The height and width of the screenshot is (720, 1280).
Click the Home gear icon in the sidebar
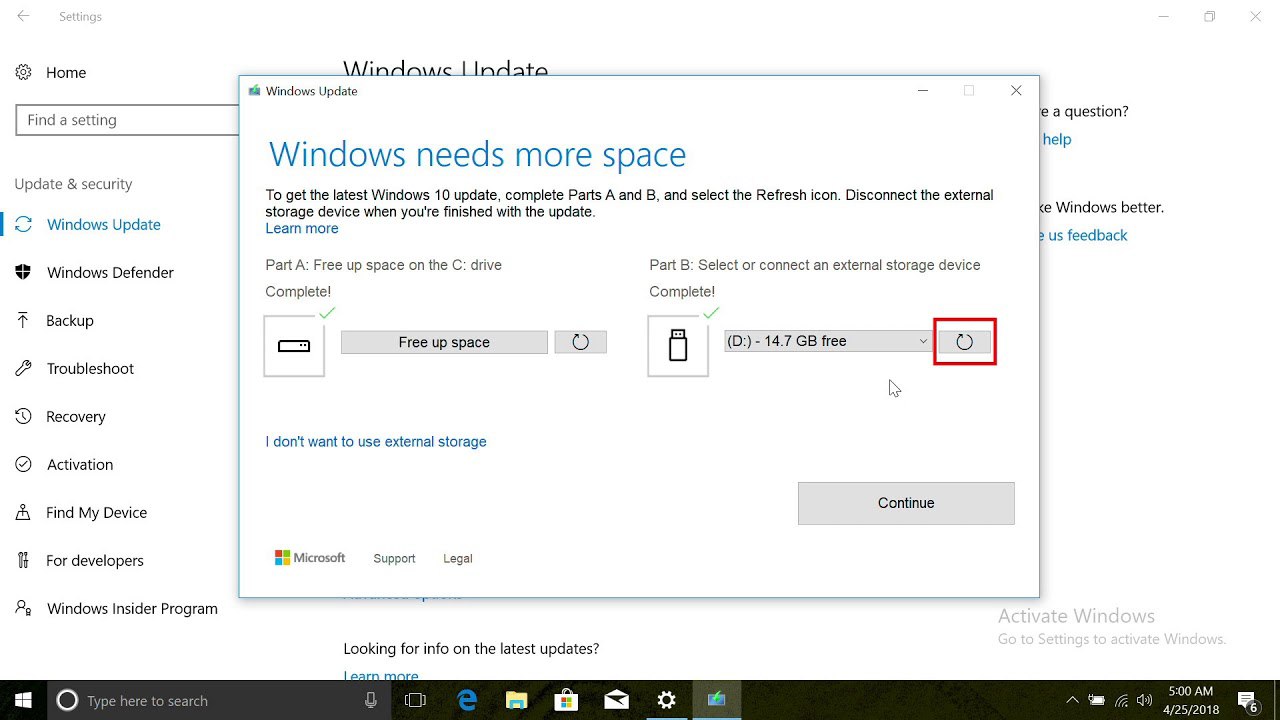coord(24,72)
